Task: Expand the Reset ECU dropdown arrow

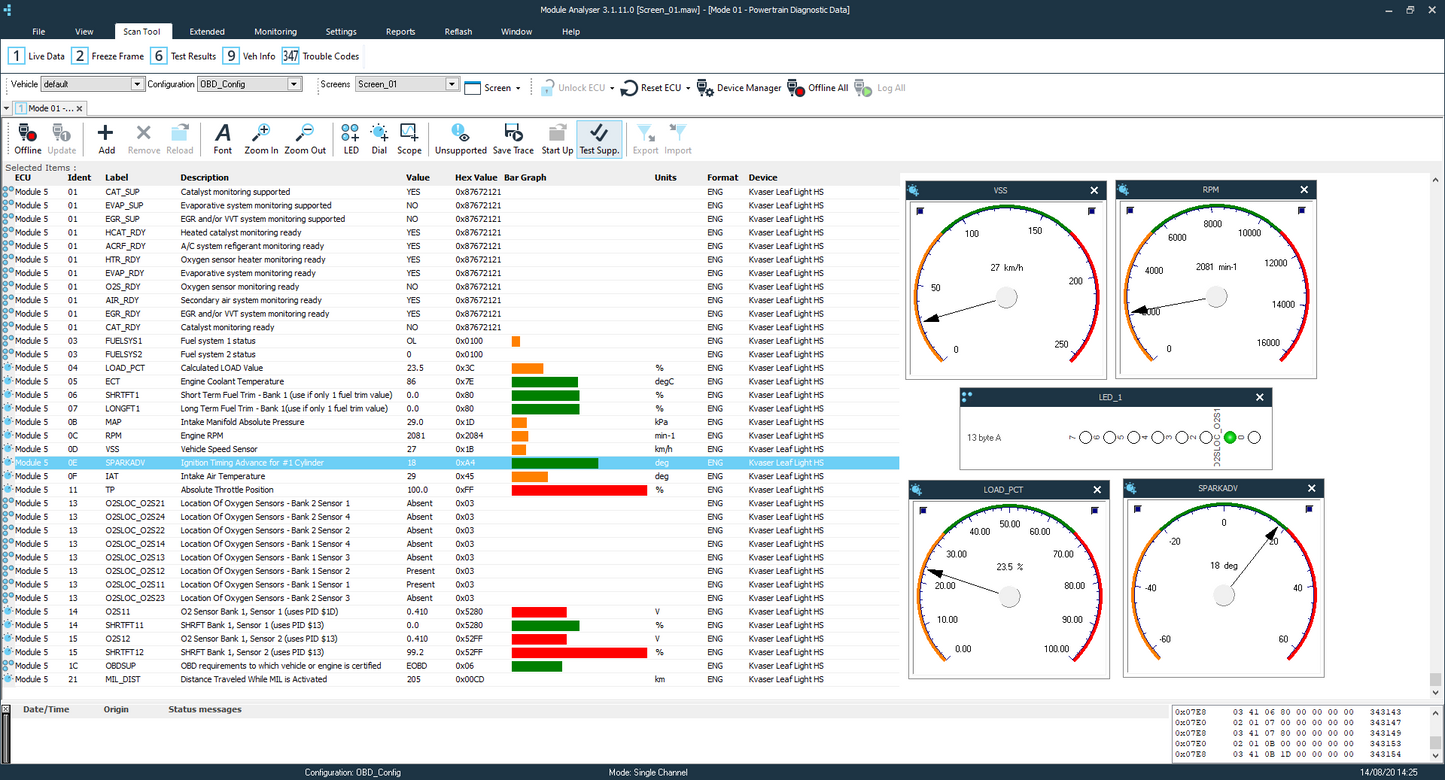Action: (x=689, y=88)
